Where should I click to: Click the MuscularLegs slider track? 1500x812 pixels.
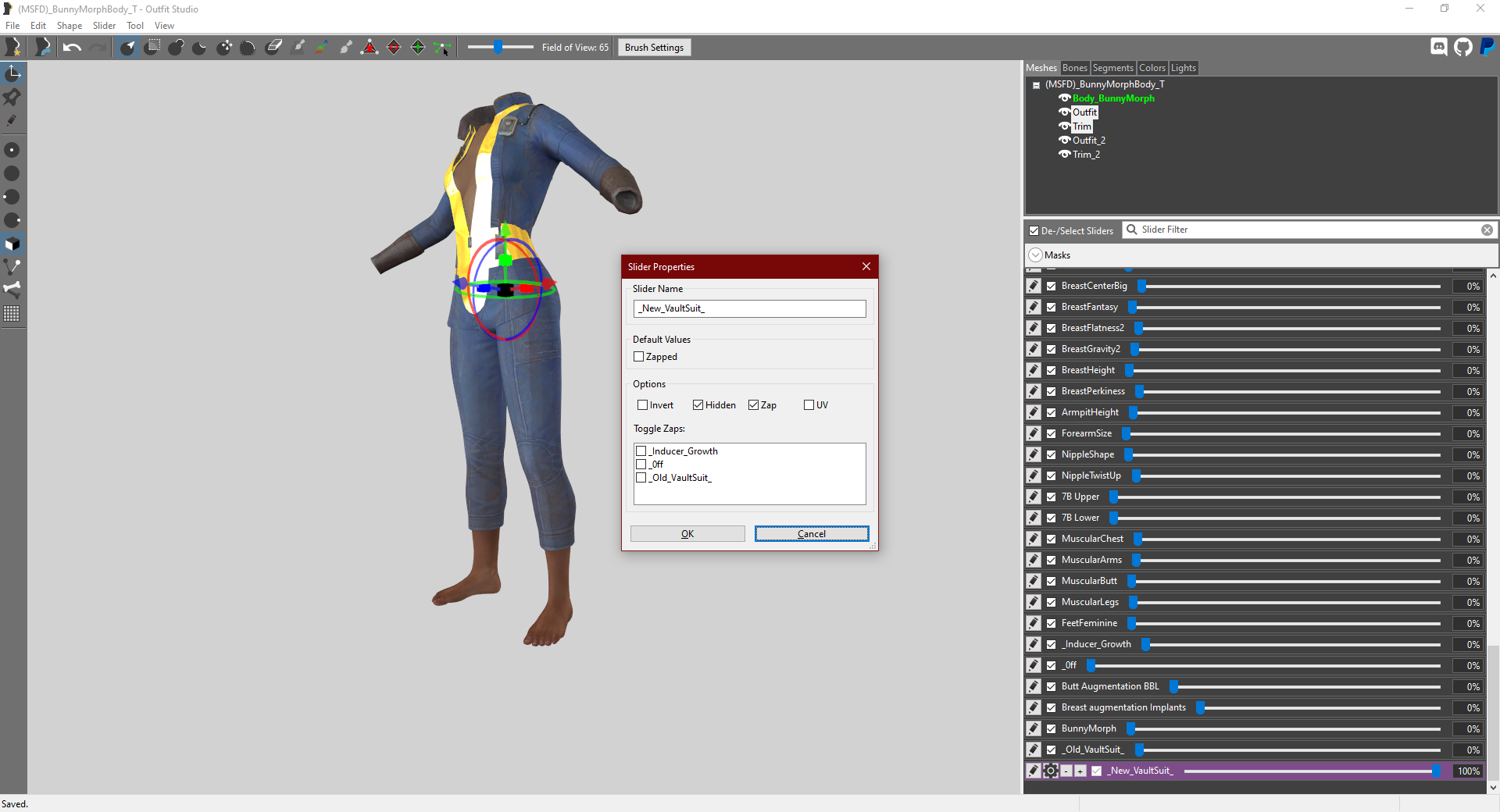pyautogui.click(x=1287, y=602)
